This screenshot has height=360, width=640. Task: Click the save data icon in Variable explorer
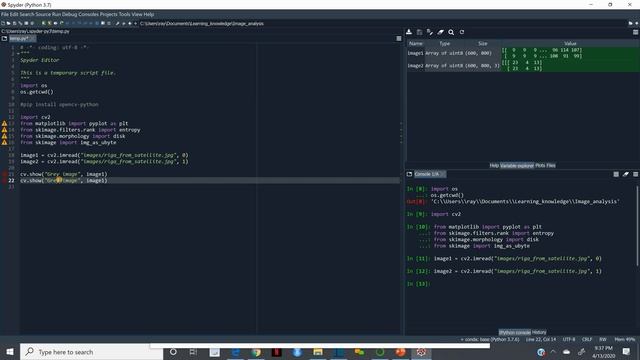coord(419,32)
